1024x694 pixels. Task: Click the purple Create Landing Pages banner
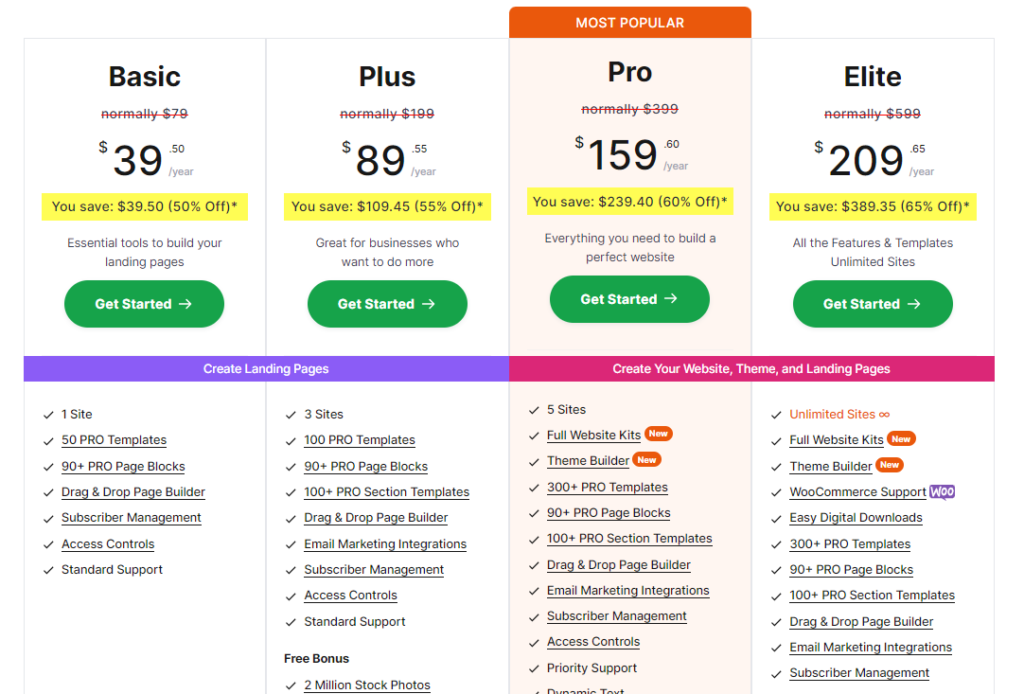click(x=266, y=369)
